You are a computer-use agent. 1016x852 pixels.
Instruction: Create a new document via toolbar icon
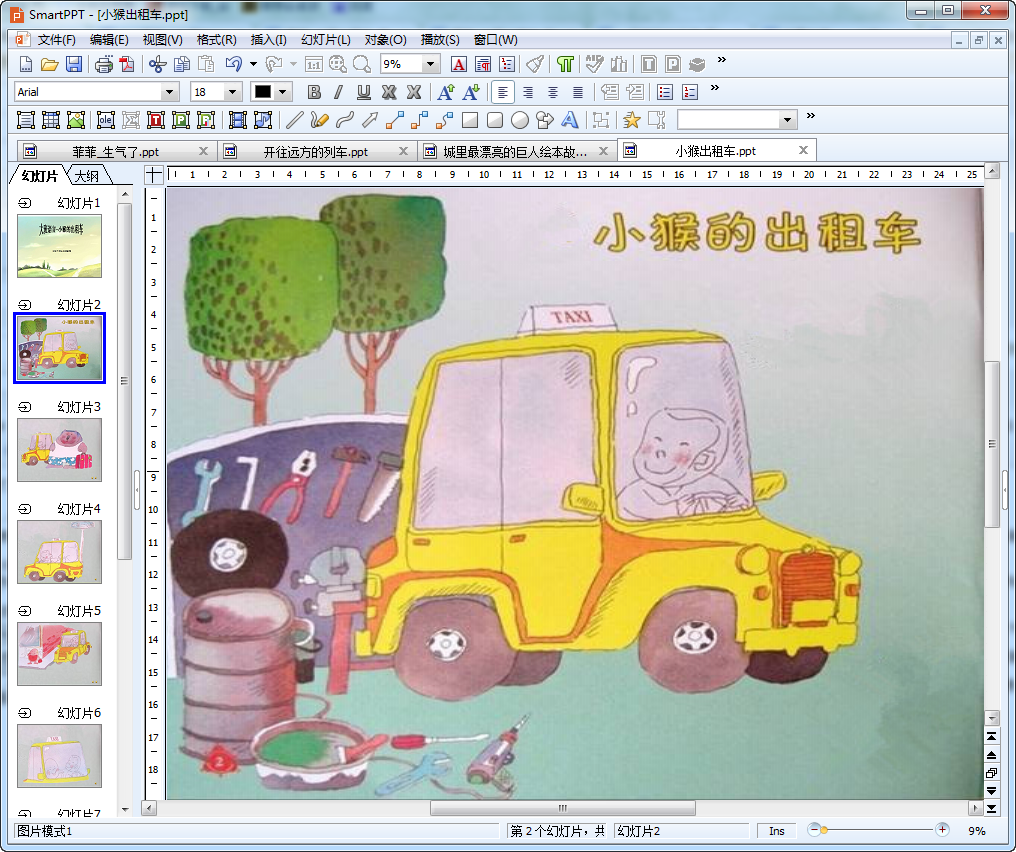pos(25,64)
